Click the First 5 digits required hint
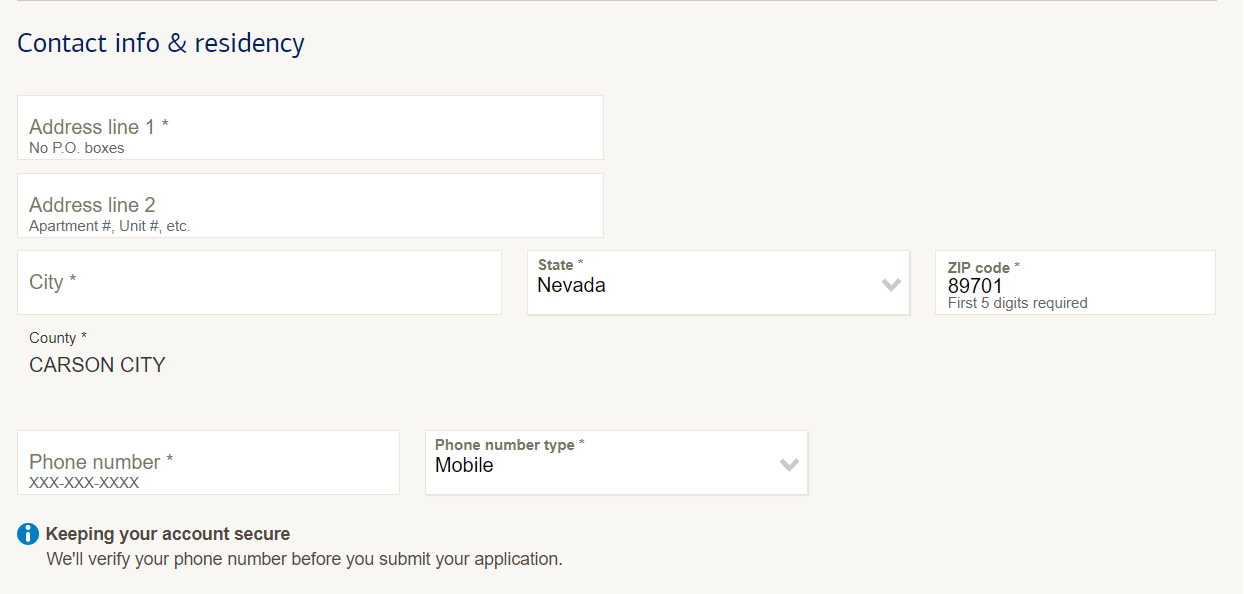 [x=1018, y=303]
